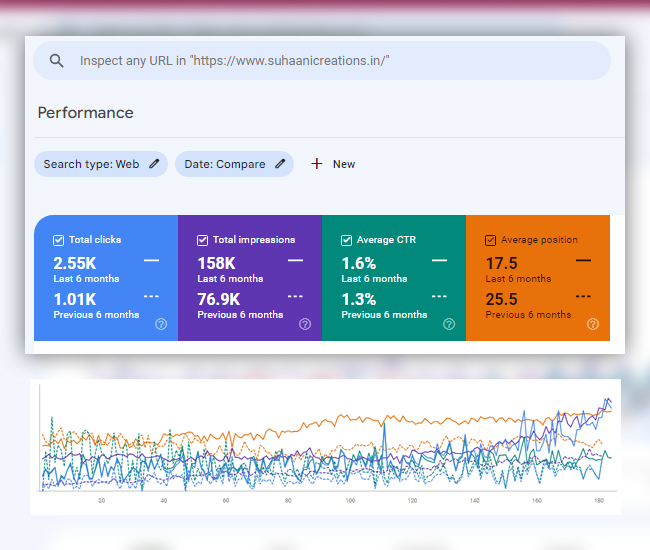Screen dimensions: 650x550
Task: Disable the Average CTR checkbox
Action: pos(347,240)
